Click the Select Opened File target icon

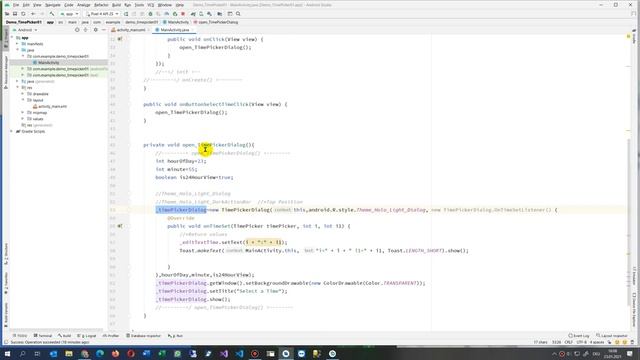coord(77,30)
